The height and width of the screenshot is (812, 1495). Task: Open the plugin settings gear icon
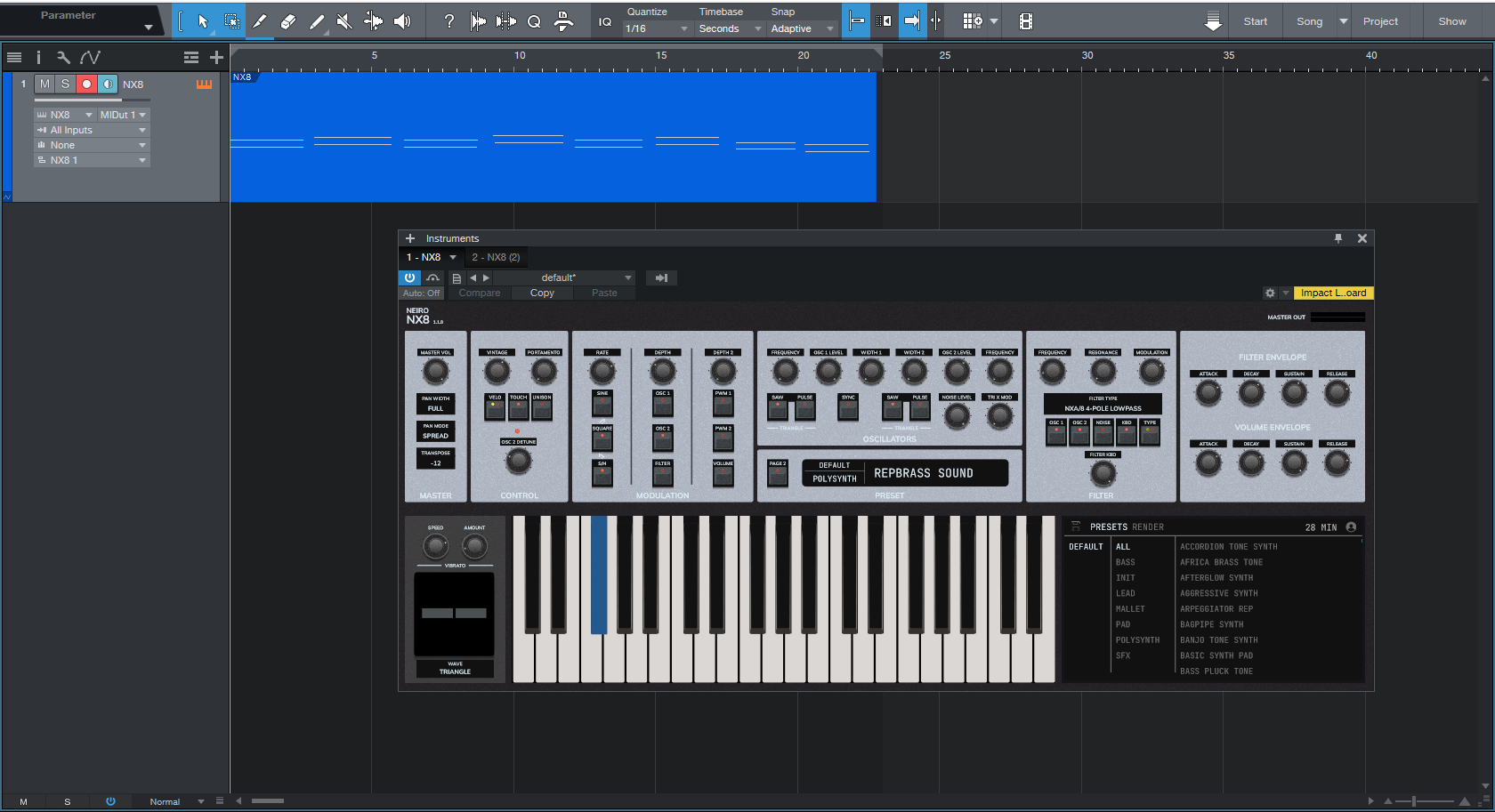coord(1270,293)
